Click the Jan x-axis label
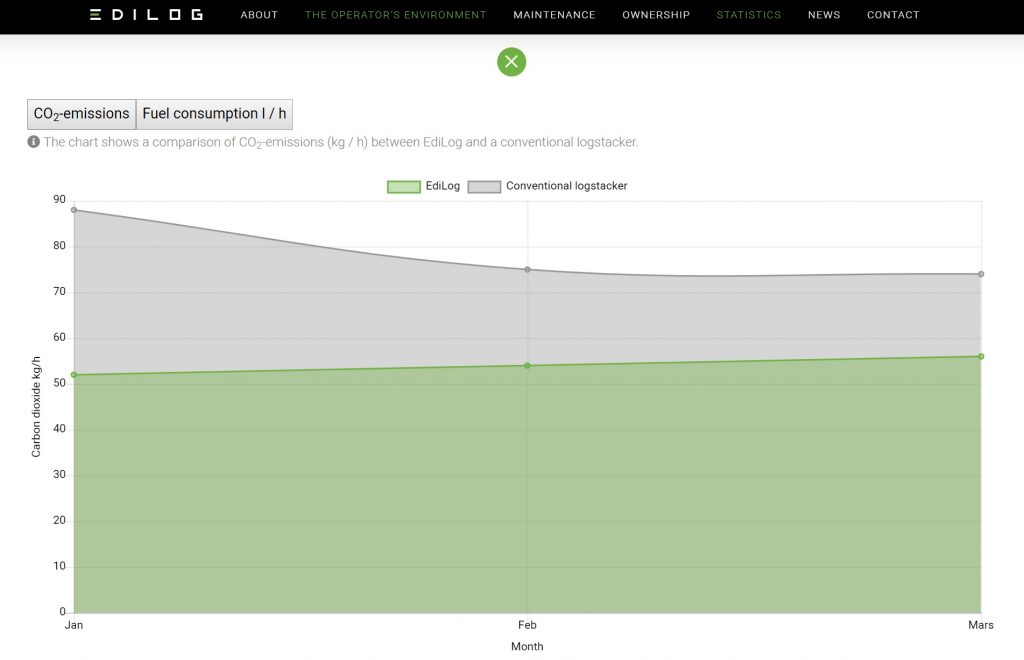 coord(74,625)
